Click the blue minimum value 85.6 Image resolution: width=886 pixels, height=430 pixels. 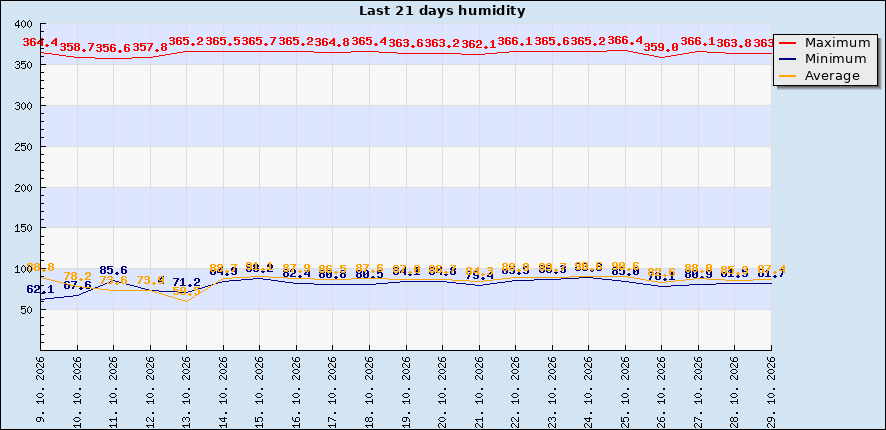tap(114, 271)
